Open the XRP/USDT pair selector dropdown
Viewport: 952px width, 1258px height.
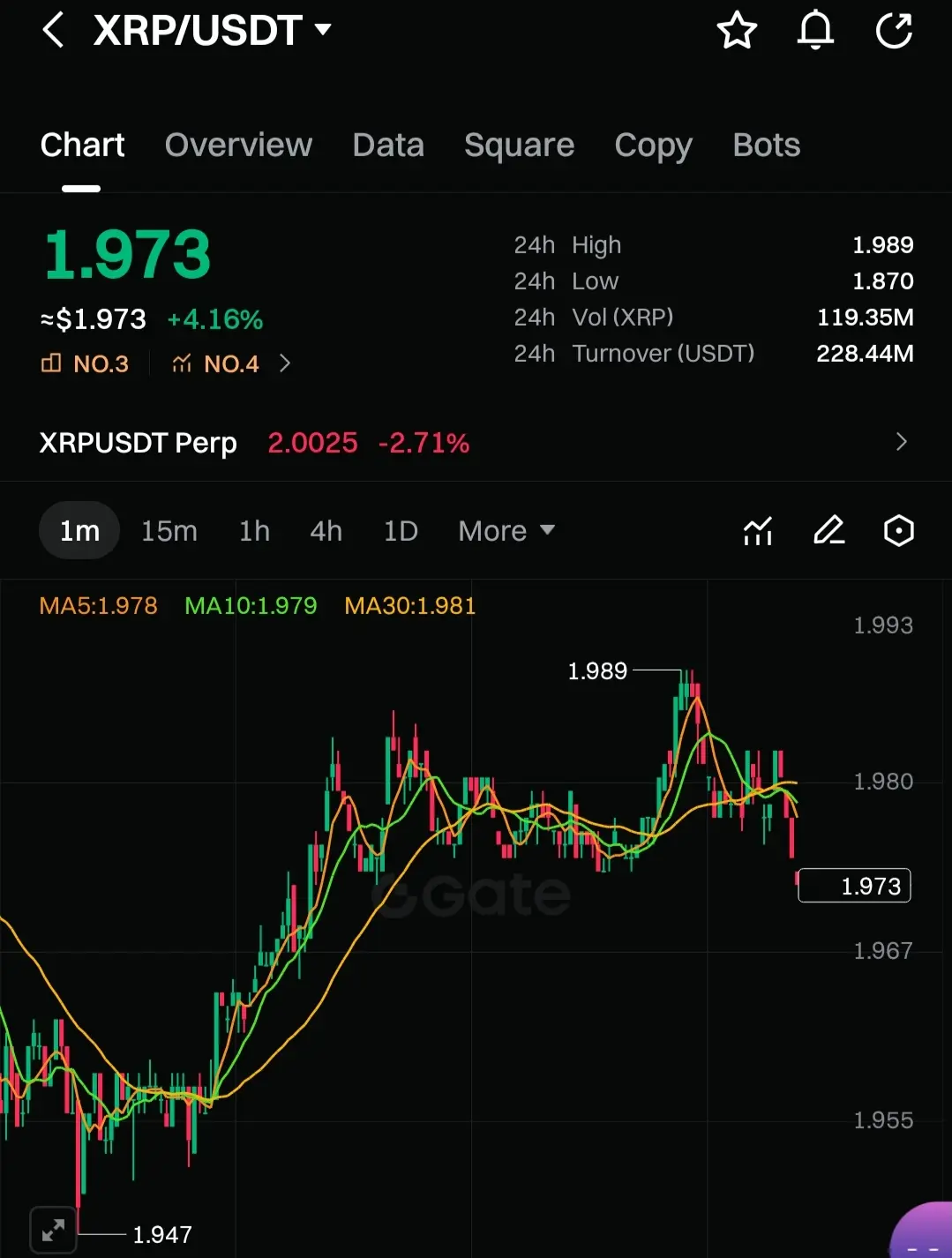pyautogui.click(x=212, y=30)
